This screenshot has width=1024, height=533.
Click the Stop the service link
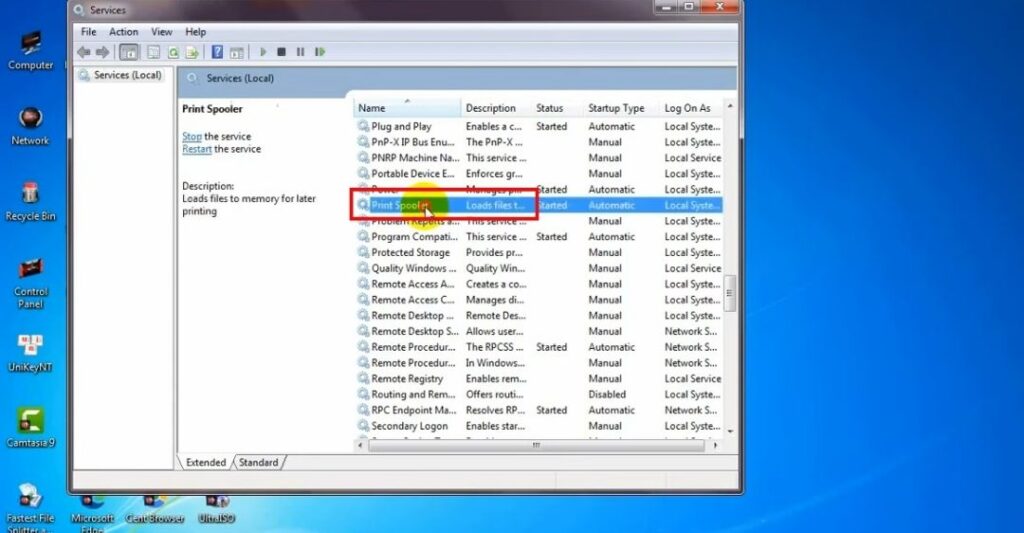pyautogui.click(x=191, y=136)
